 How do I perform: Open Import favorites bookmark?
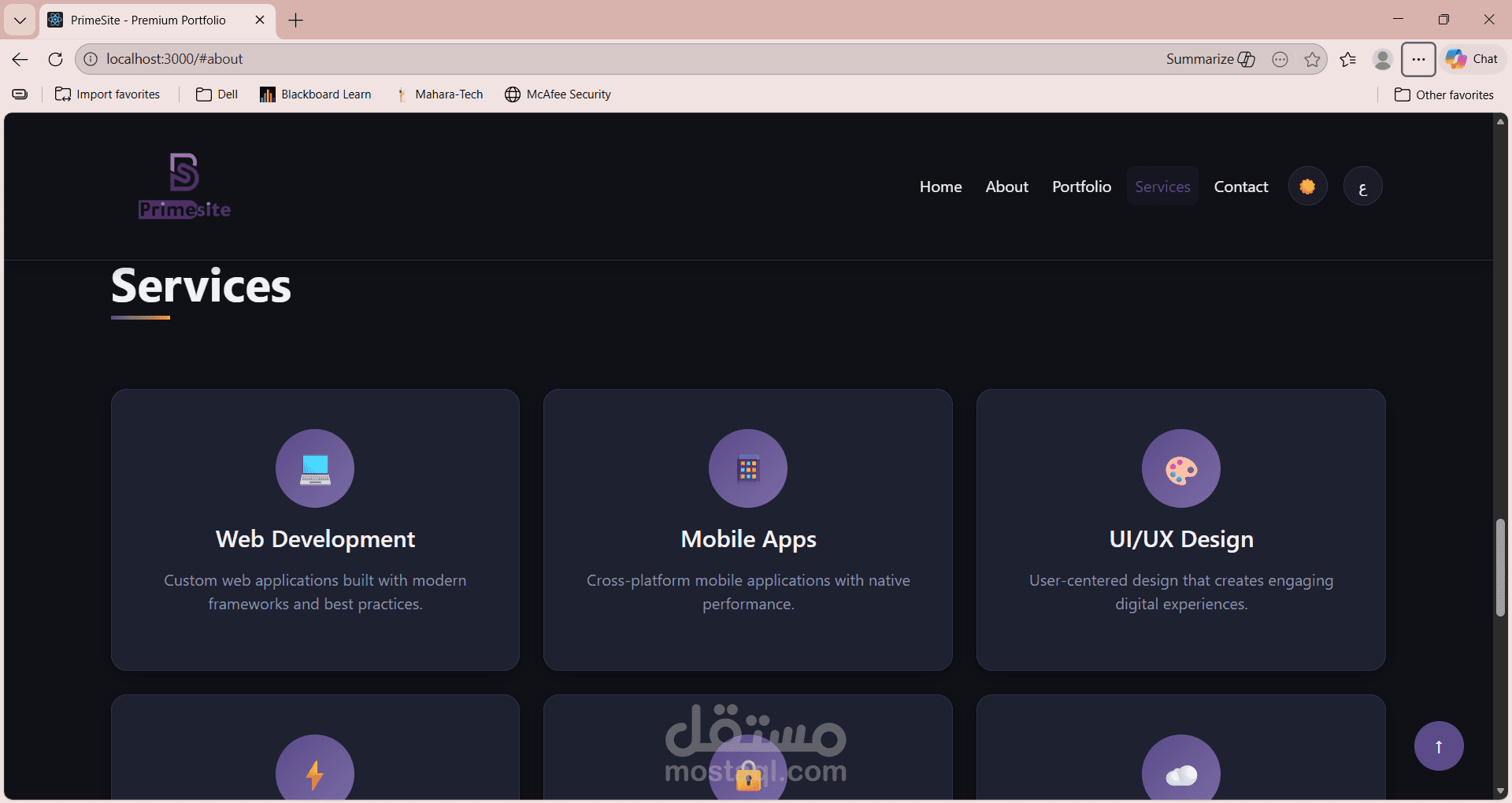107,94
